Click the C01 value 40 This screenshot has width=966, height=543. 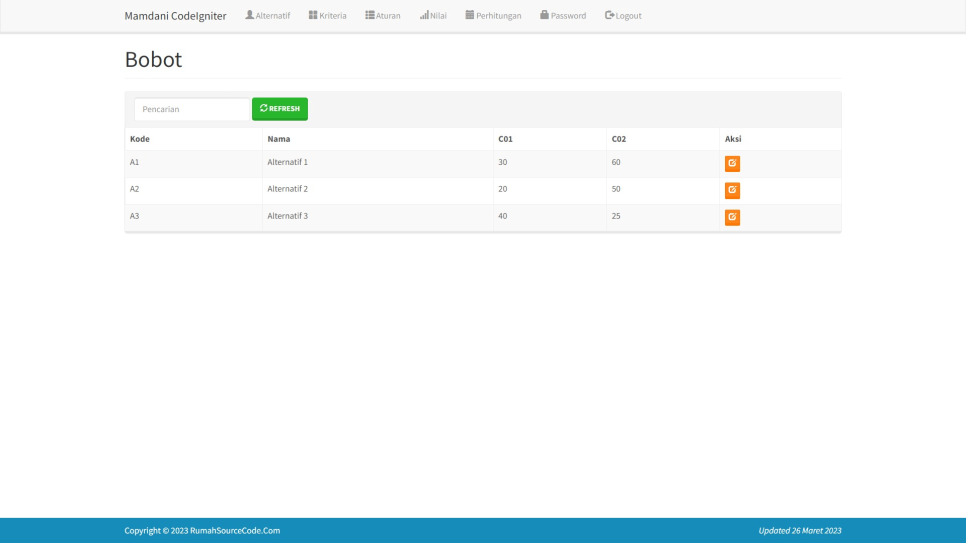click(503, 216)
